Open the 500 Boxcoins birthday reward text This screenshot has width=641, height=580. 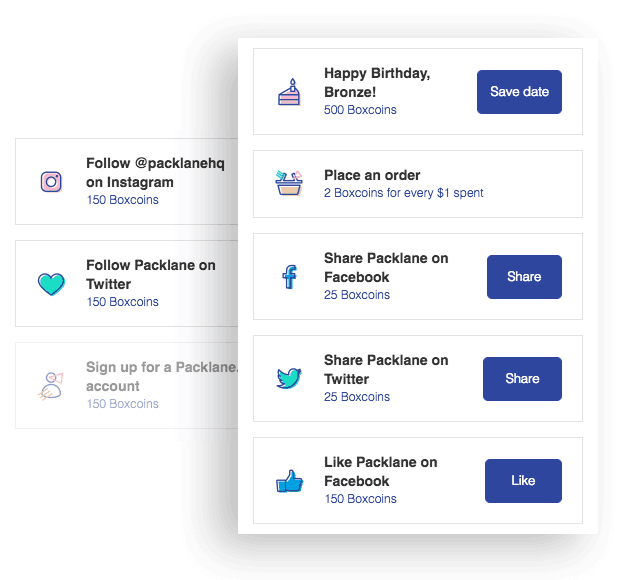pyautogui.click(x=360, y=110)
